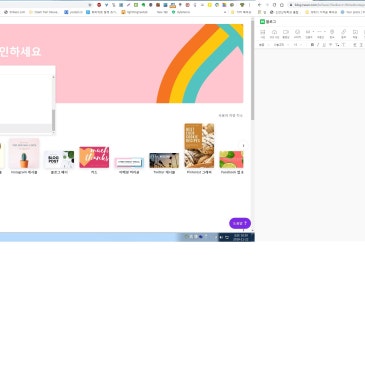Click the sticker icon in blog toolbar
The width and height of the screenshot is (365, 365).
(297, 32)
